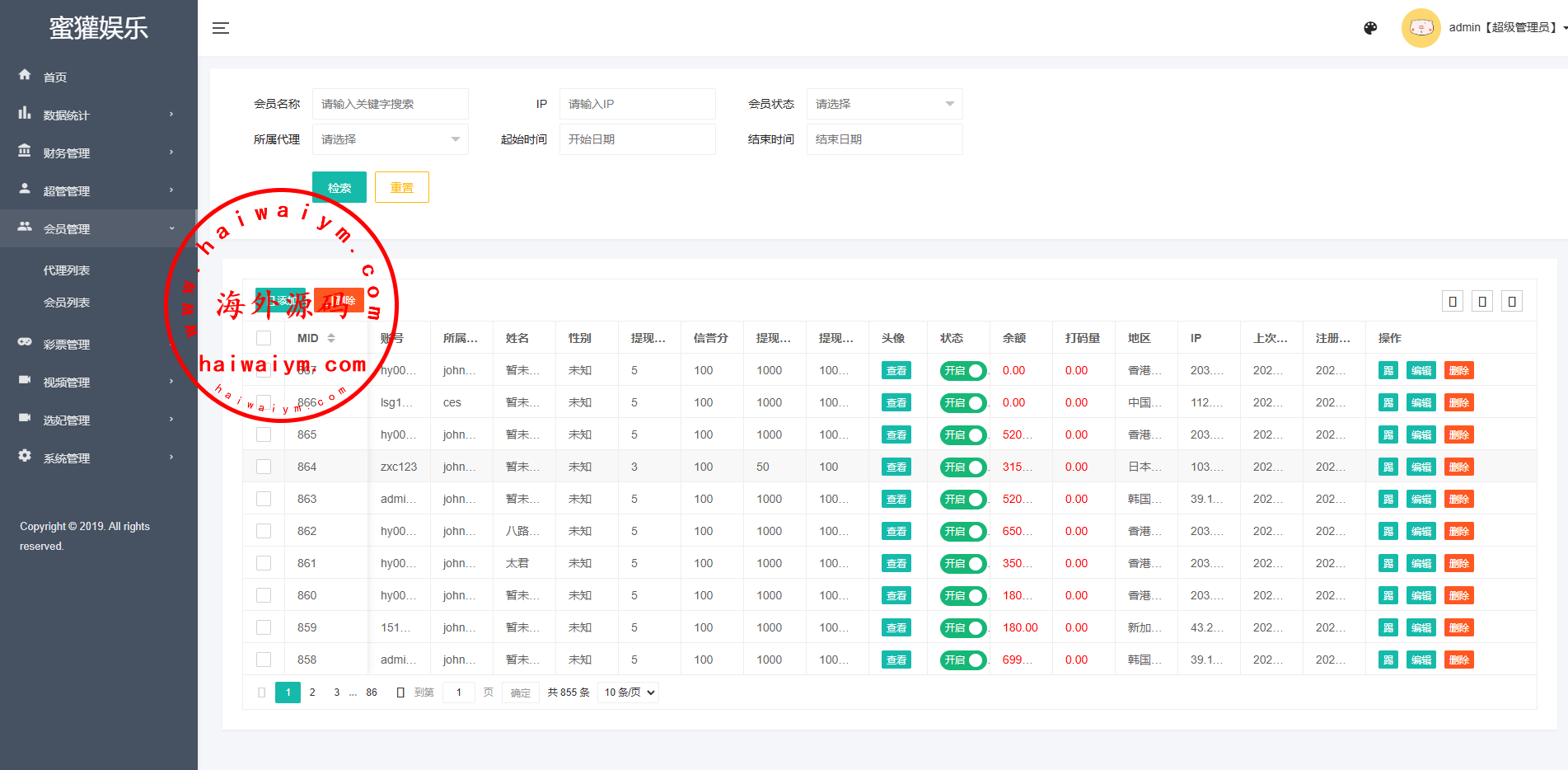Open 代理列表 in the sidebar
The height and width of the screenshot is (770, 1568).
pyautogui.click(x=67, y=270)
